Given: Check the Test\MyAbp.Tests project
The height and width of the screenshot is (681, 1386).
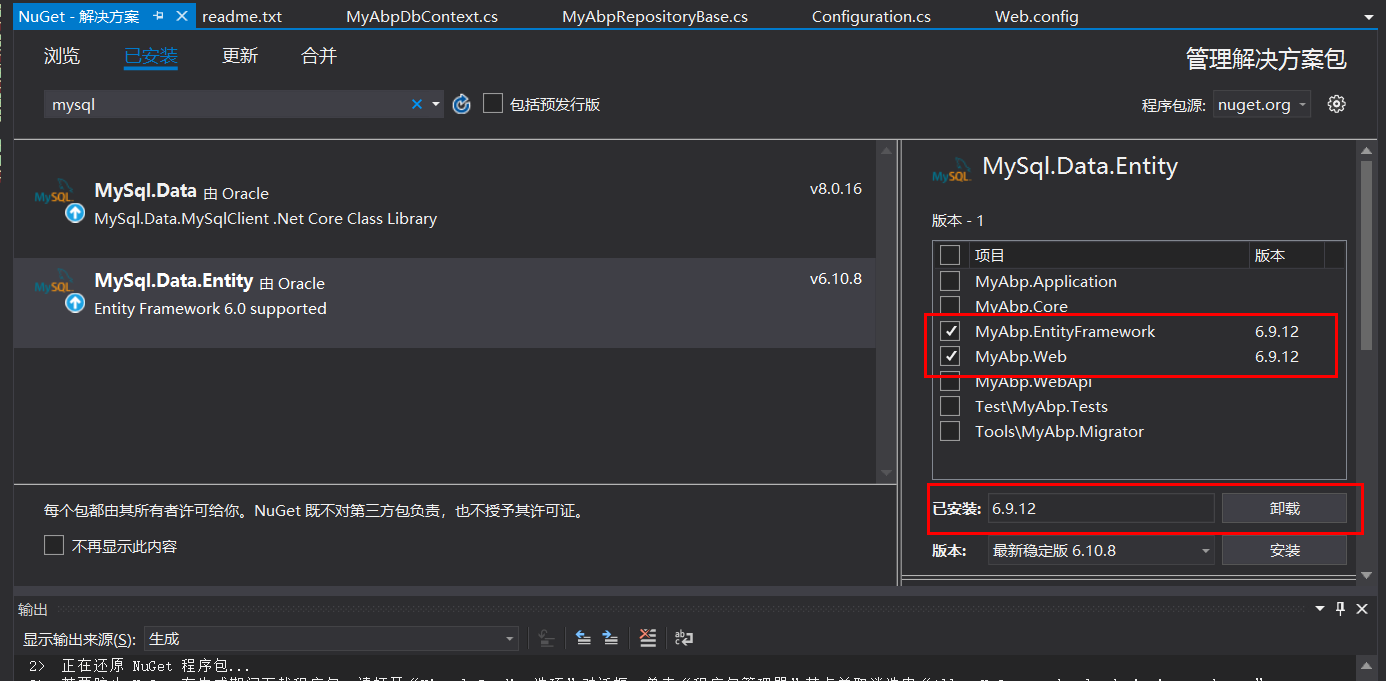Looking at the screenshot, I should [x=950, y=406].
